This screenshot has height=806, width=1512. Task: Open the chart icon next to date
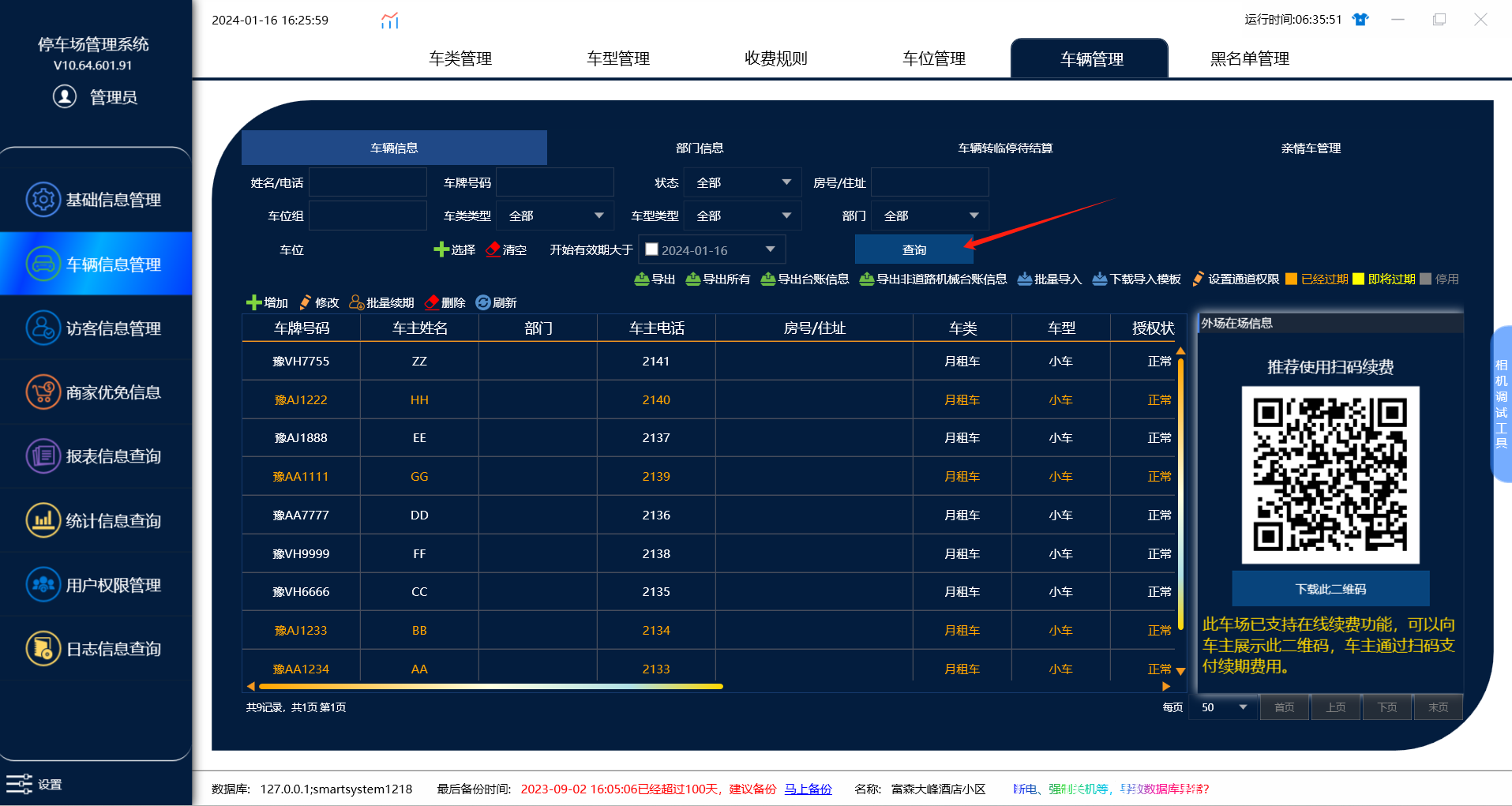(x=390, y=21)
